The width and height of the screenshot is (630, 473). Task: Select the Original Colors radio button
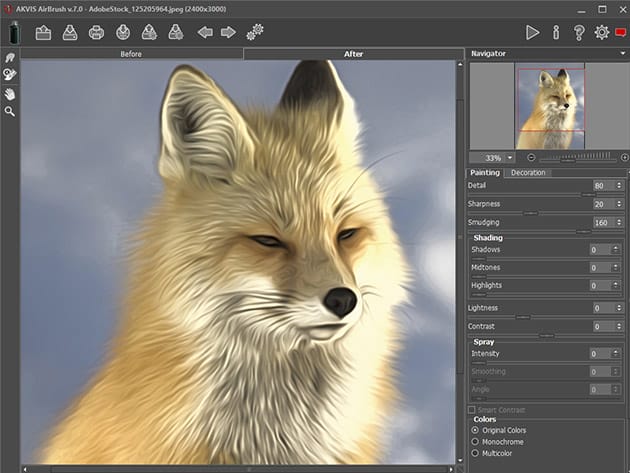474,430
